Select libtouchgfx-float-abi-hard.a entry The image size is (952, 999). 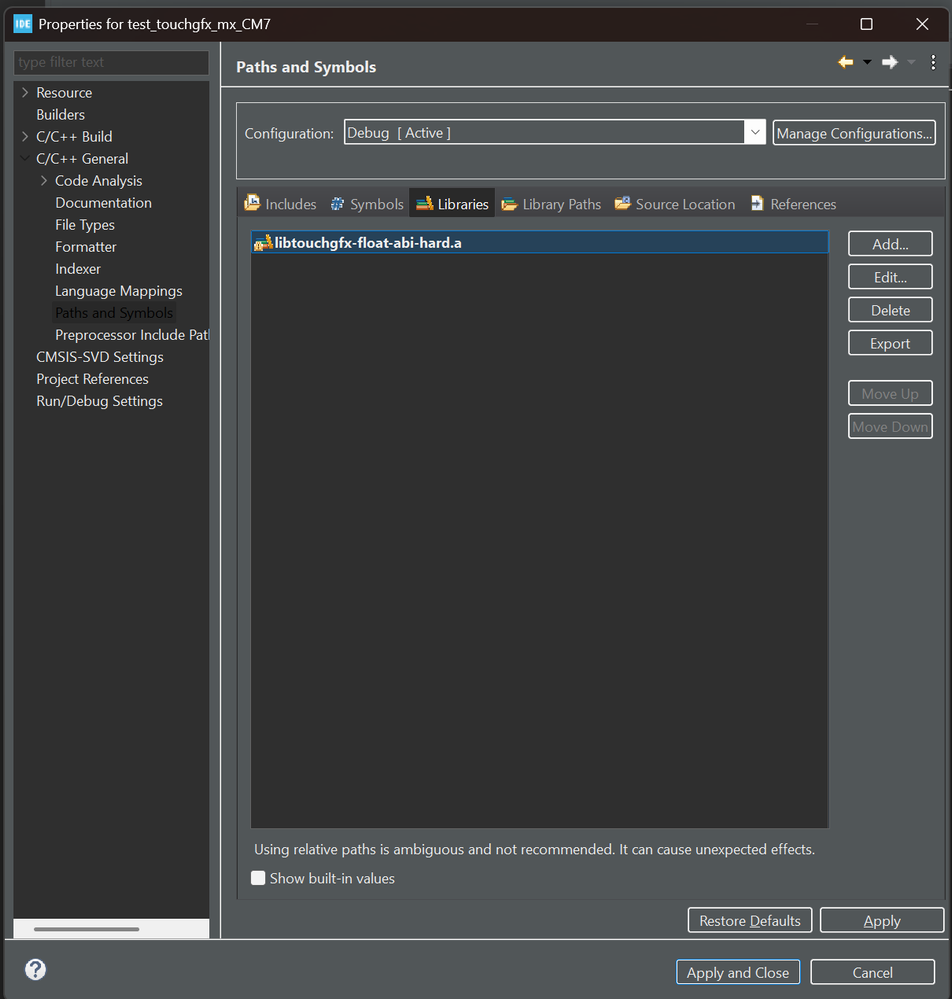pyautogui.click(x=540, y=243)
